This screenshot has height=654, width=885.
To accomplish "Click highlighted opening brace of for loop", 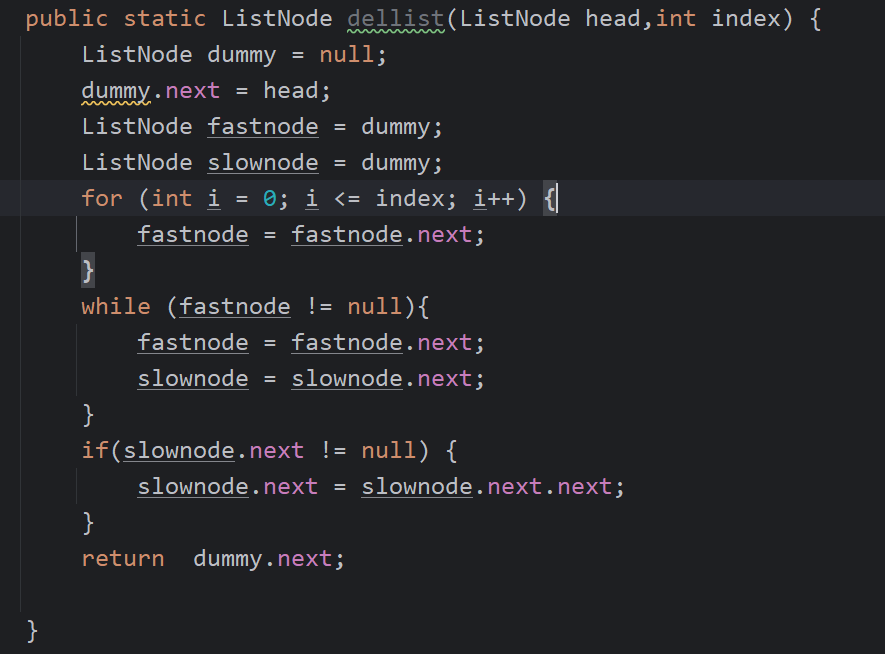I will point(550,199).
